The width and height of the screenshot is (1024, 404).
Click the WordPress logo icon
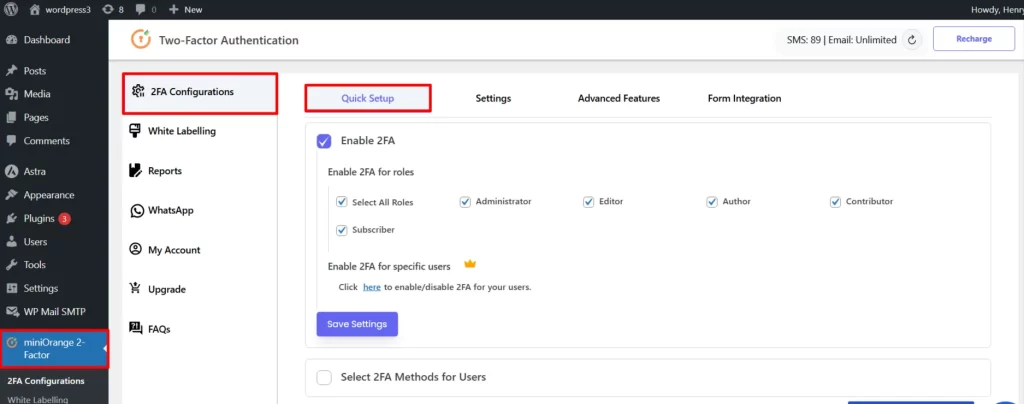point(12,9)
